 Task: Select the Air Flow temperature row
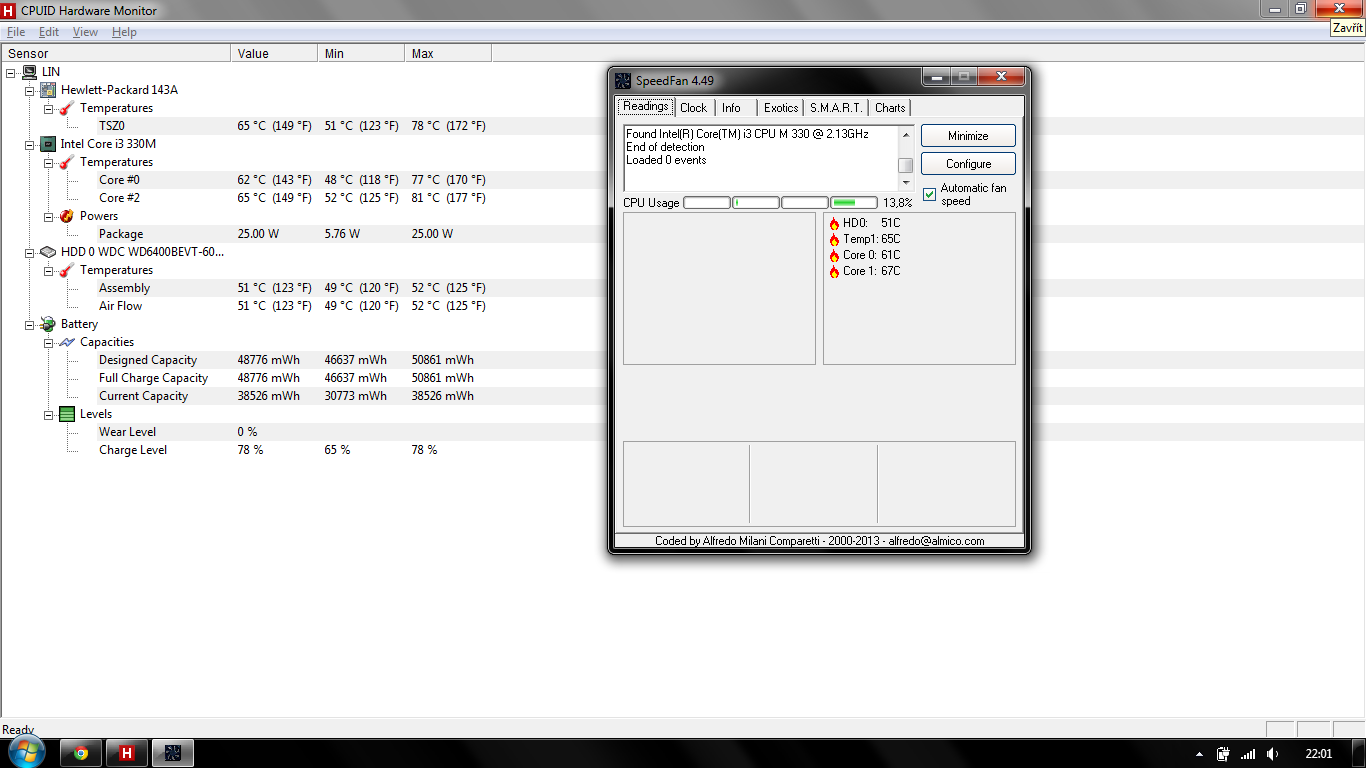(x=292, y=306)
